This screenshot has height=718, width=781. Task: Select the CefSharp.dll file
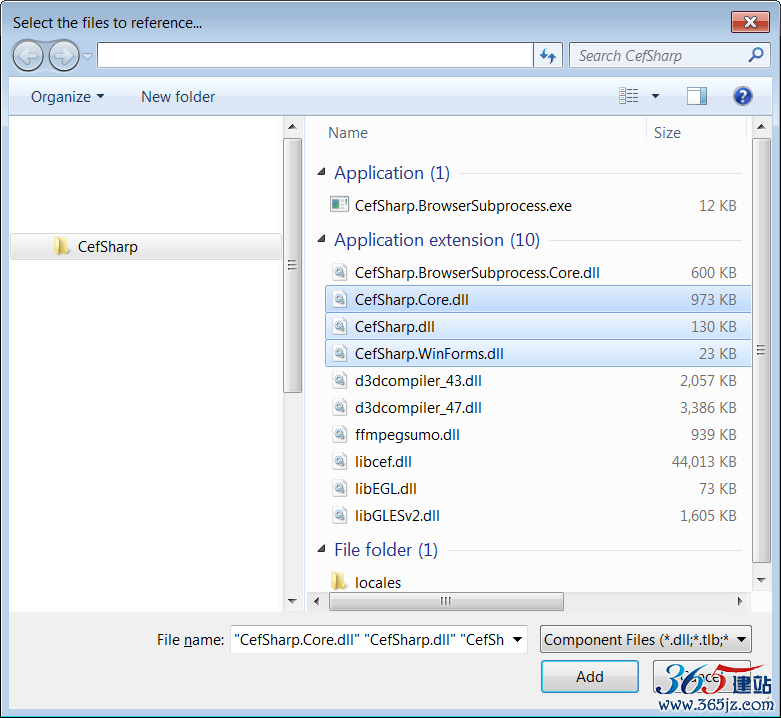click(x=538, y=326)
